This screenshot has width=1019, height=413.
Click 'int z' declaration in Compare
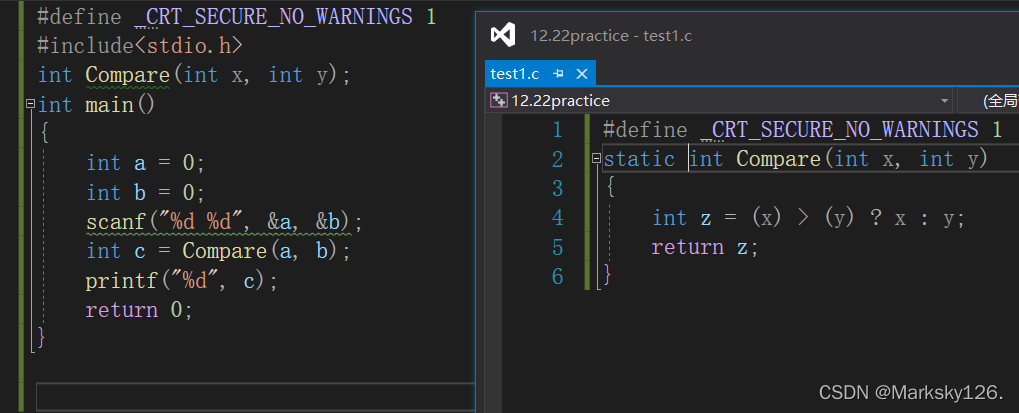681,218
